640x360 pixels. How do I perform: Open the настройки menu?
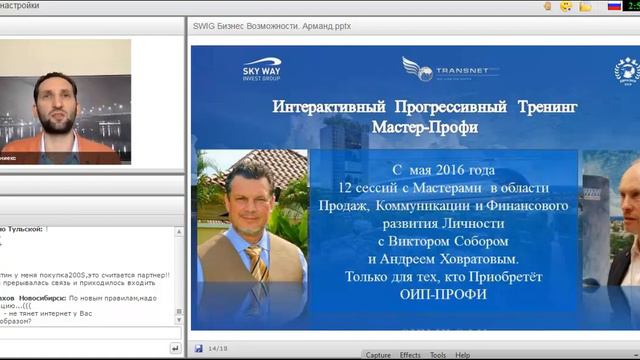[x=20, y=6]
